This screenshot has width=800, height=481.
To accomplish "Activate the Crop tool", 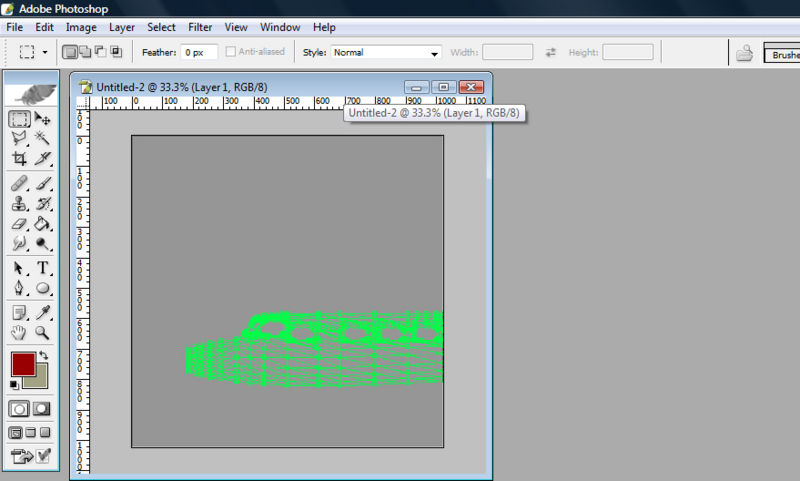I will 19,159.
